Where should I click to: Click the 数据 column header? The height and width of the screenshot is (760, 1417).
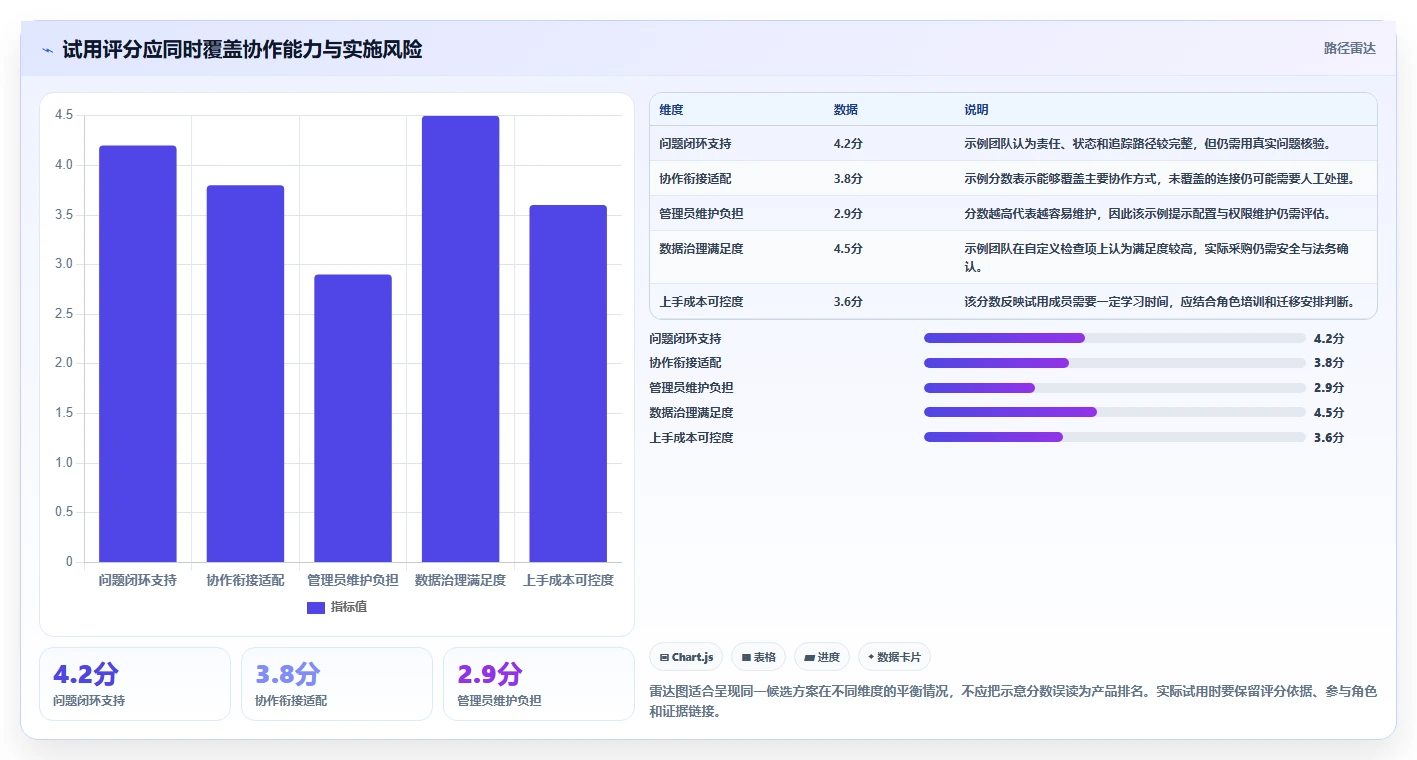pos(846,110)
